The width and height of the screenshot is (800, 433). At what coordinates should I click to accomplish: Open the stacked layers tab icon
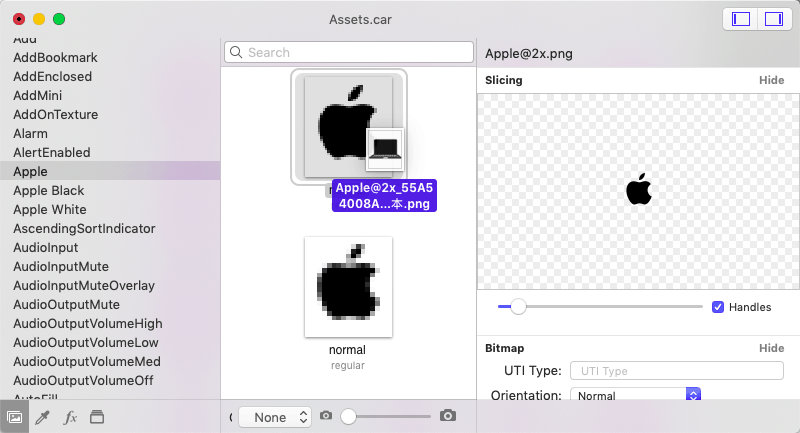(x=97, y=417)
